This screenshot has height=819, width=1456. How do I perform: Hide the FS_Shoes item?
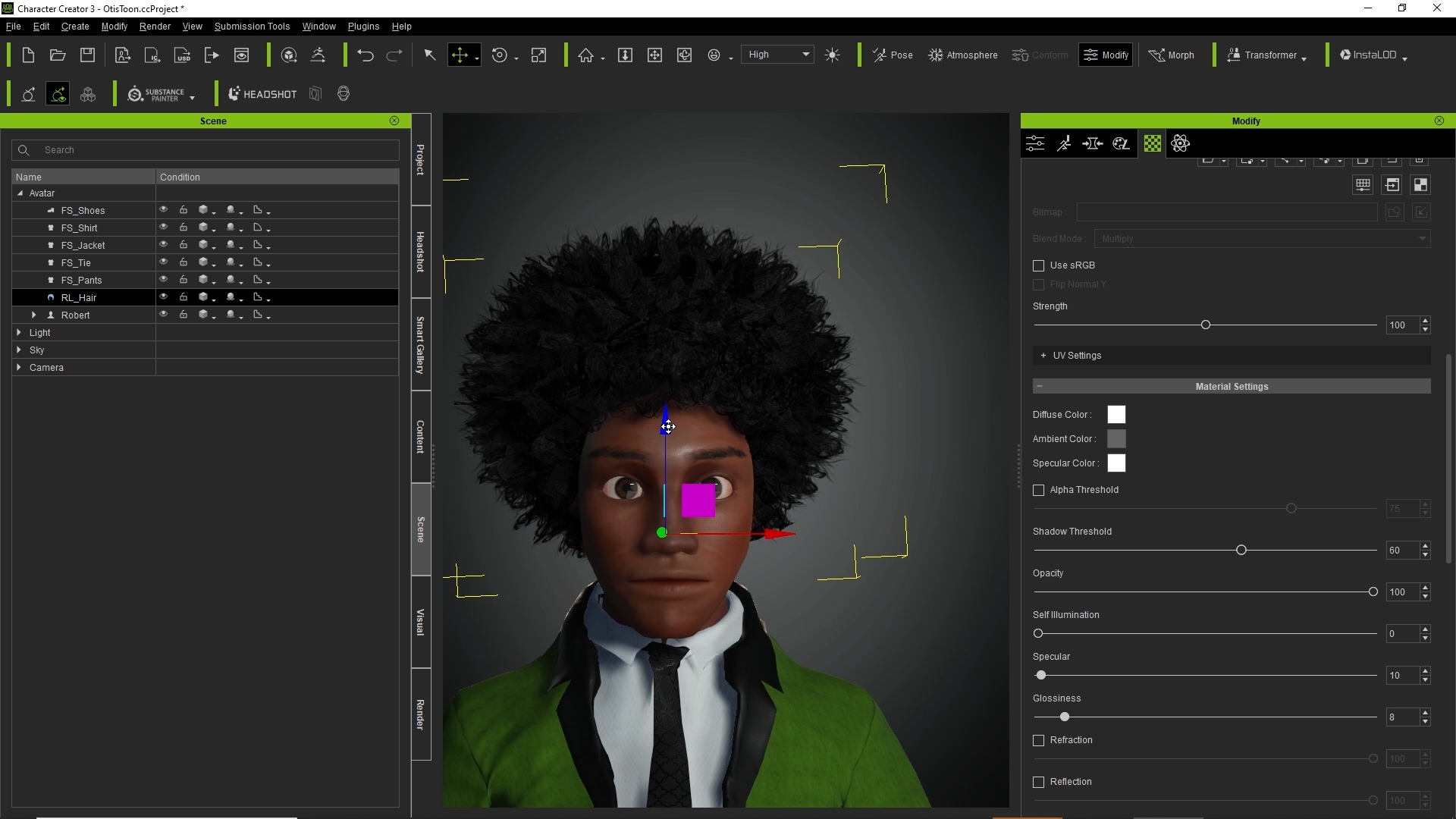point(163,210)
